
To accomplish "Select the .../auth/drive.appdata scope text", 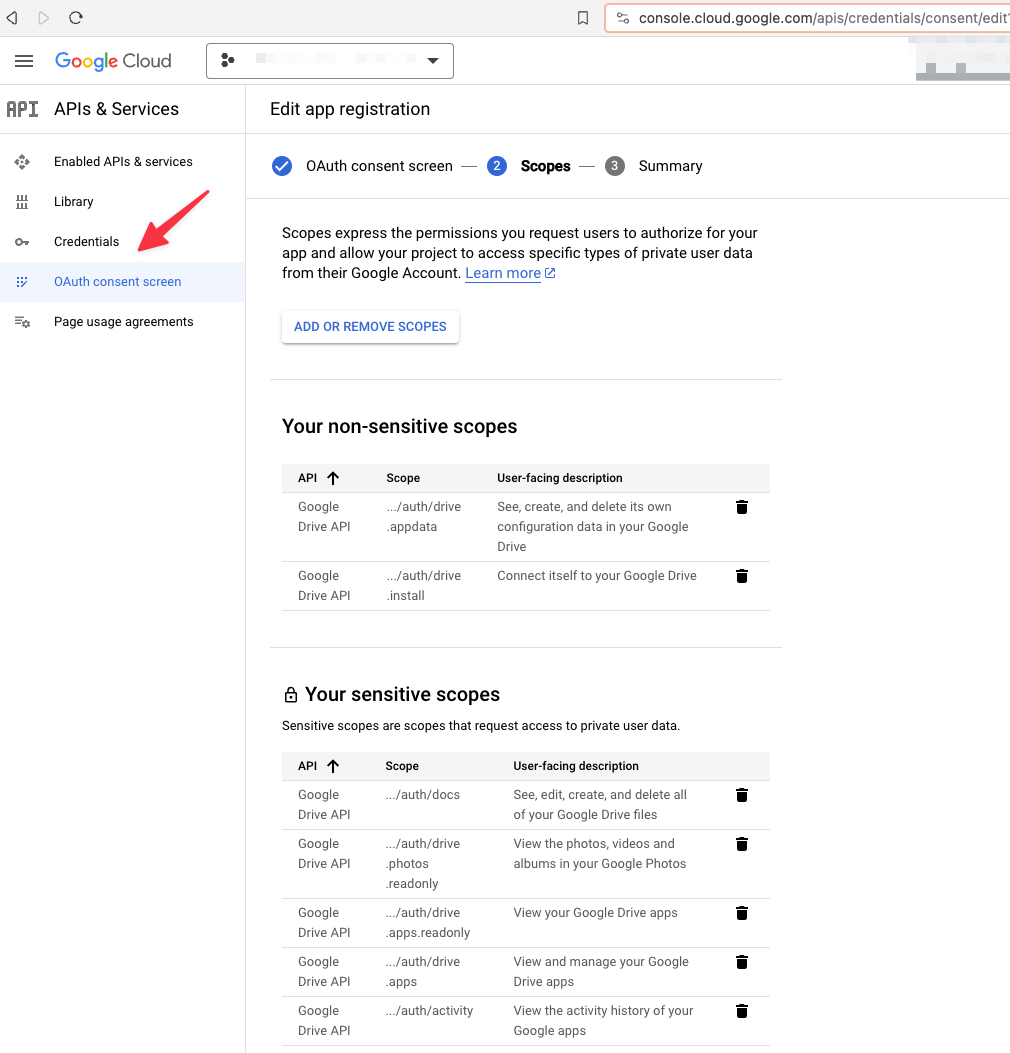I will 424,517.
